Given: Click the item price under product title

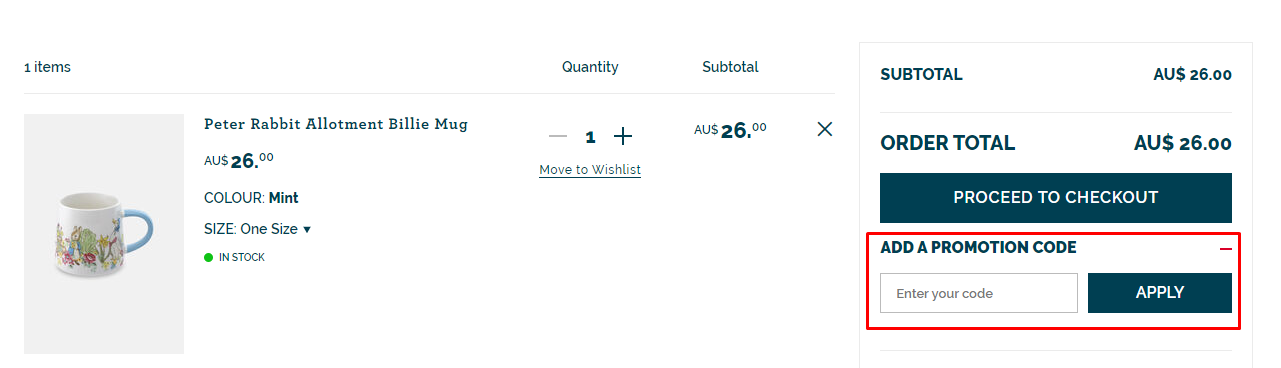Looking at the screenshot, I should [239, 160].
